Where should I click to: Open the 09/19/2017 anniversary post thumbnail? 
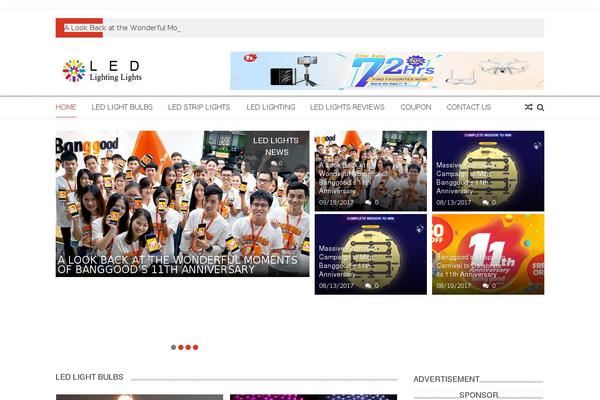click(x=371, y=171)
